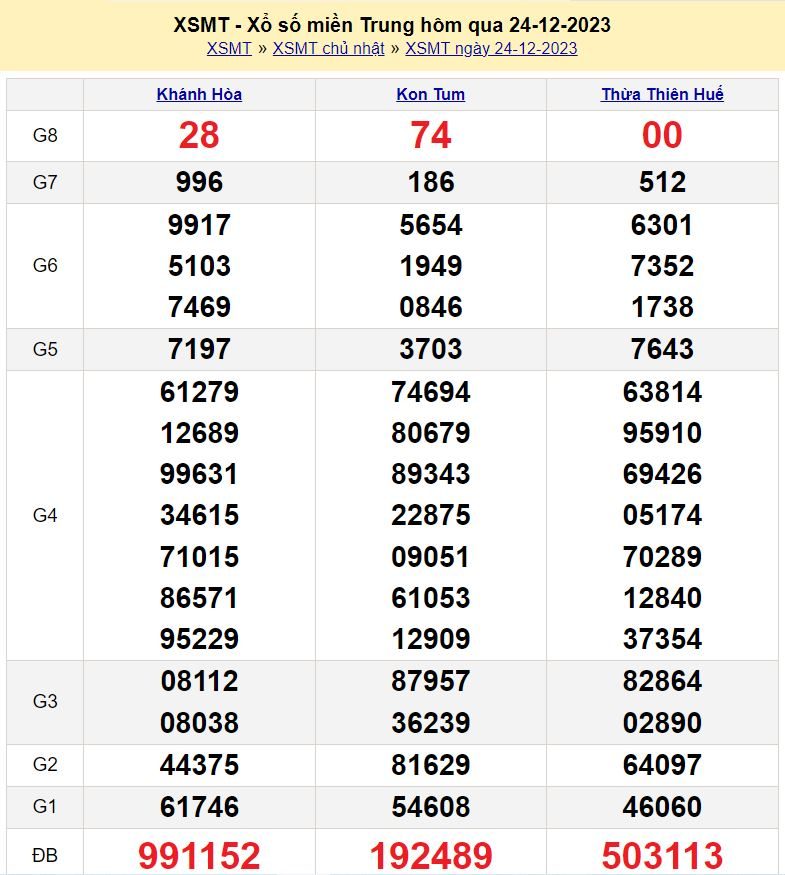Select G6 result 9917
The image size is (785, 875).
pos(199,225)
